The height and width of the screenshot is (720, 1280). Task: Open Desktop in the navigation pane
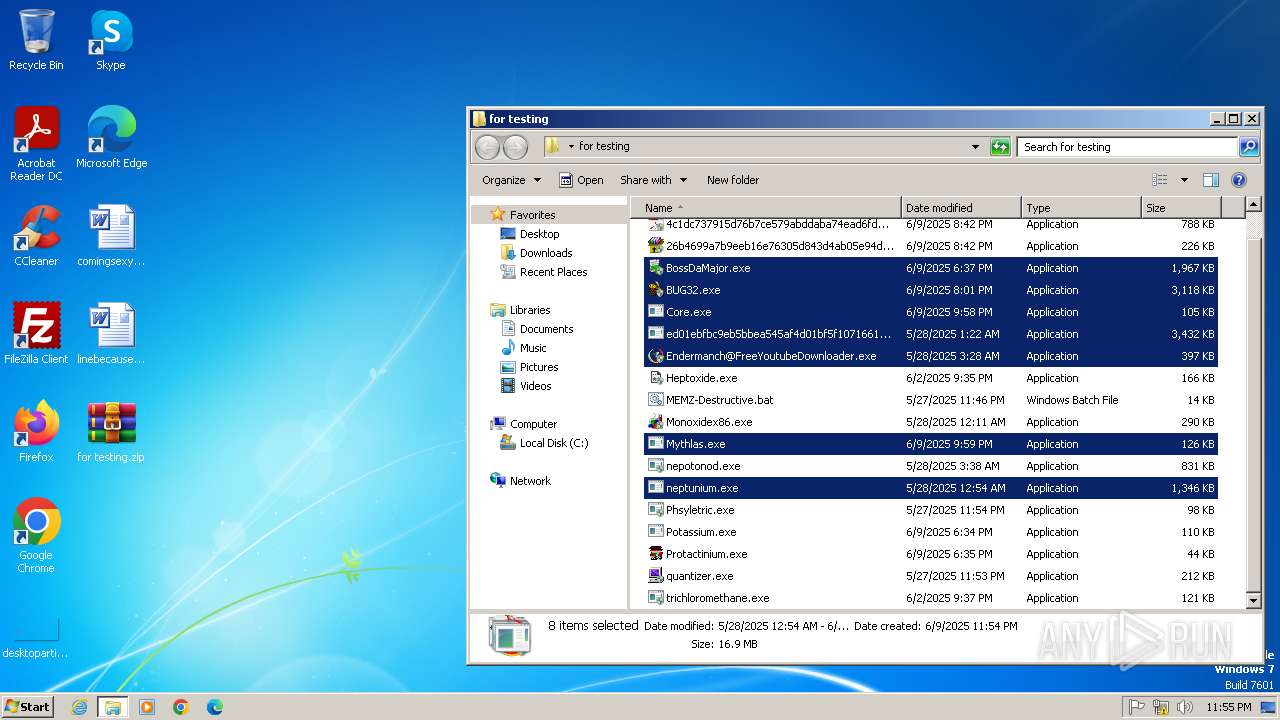[x=539, y=234]
